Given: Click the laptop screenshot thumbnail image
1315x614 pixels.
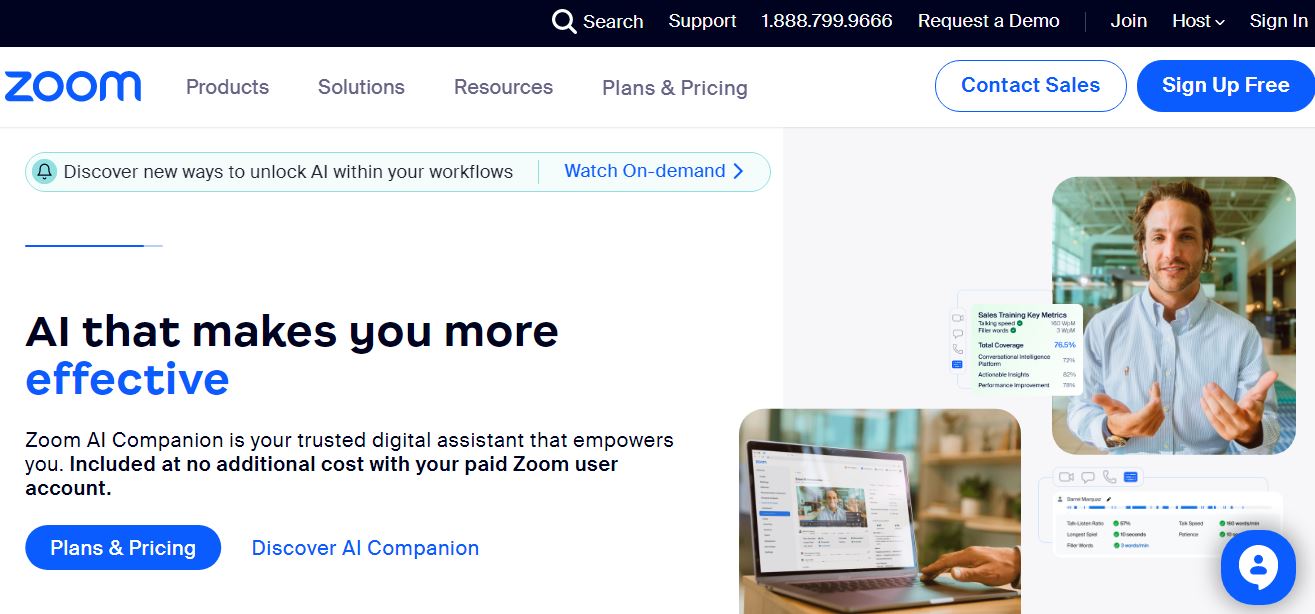Looking at the screenshot, I should [x=880, y=511].
